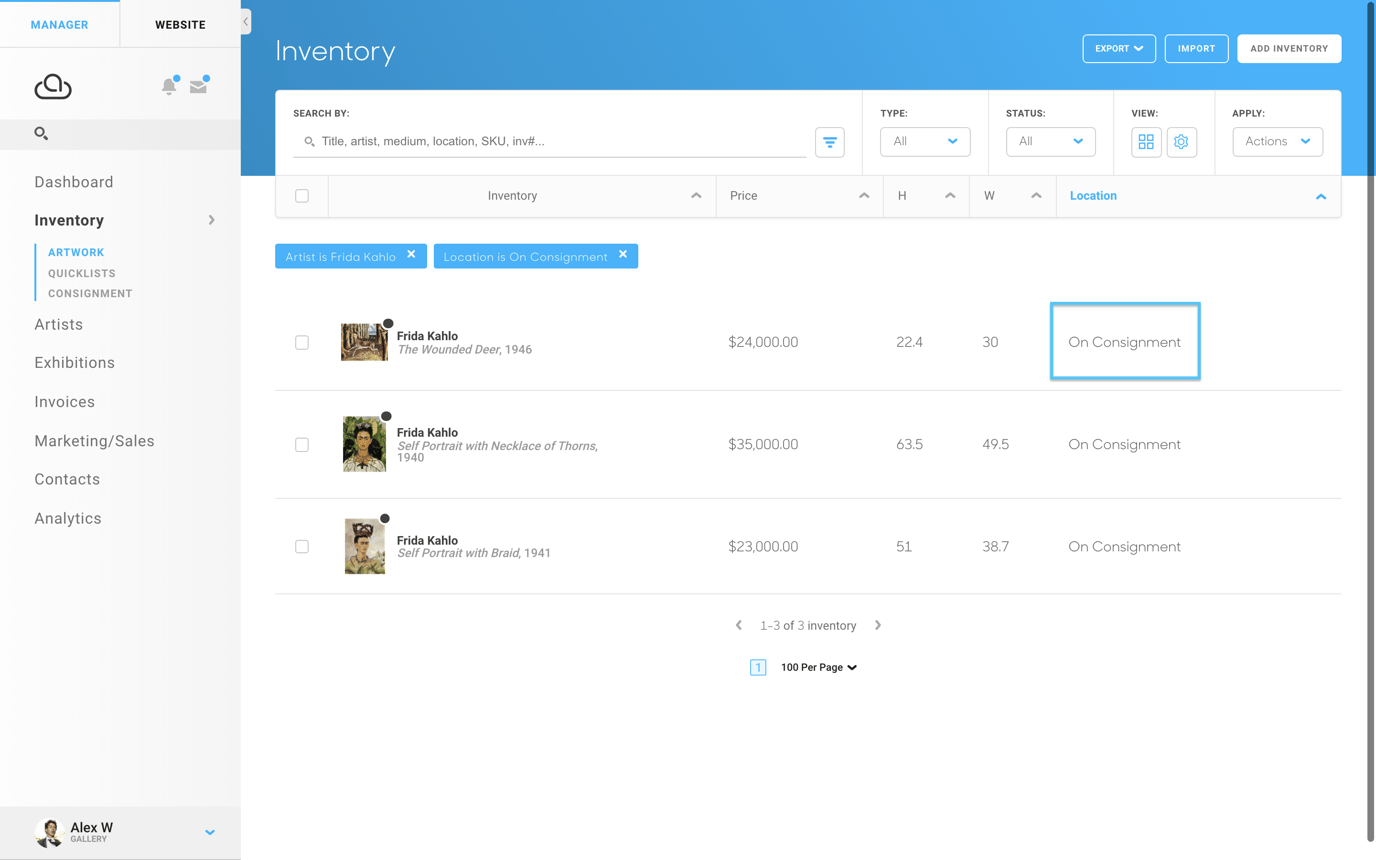1376x860 pixels.
Task: Open Artists from the sidebar
Action: [x=58, y=324]
